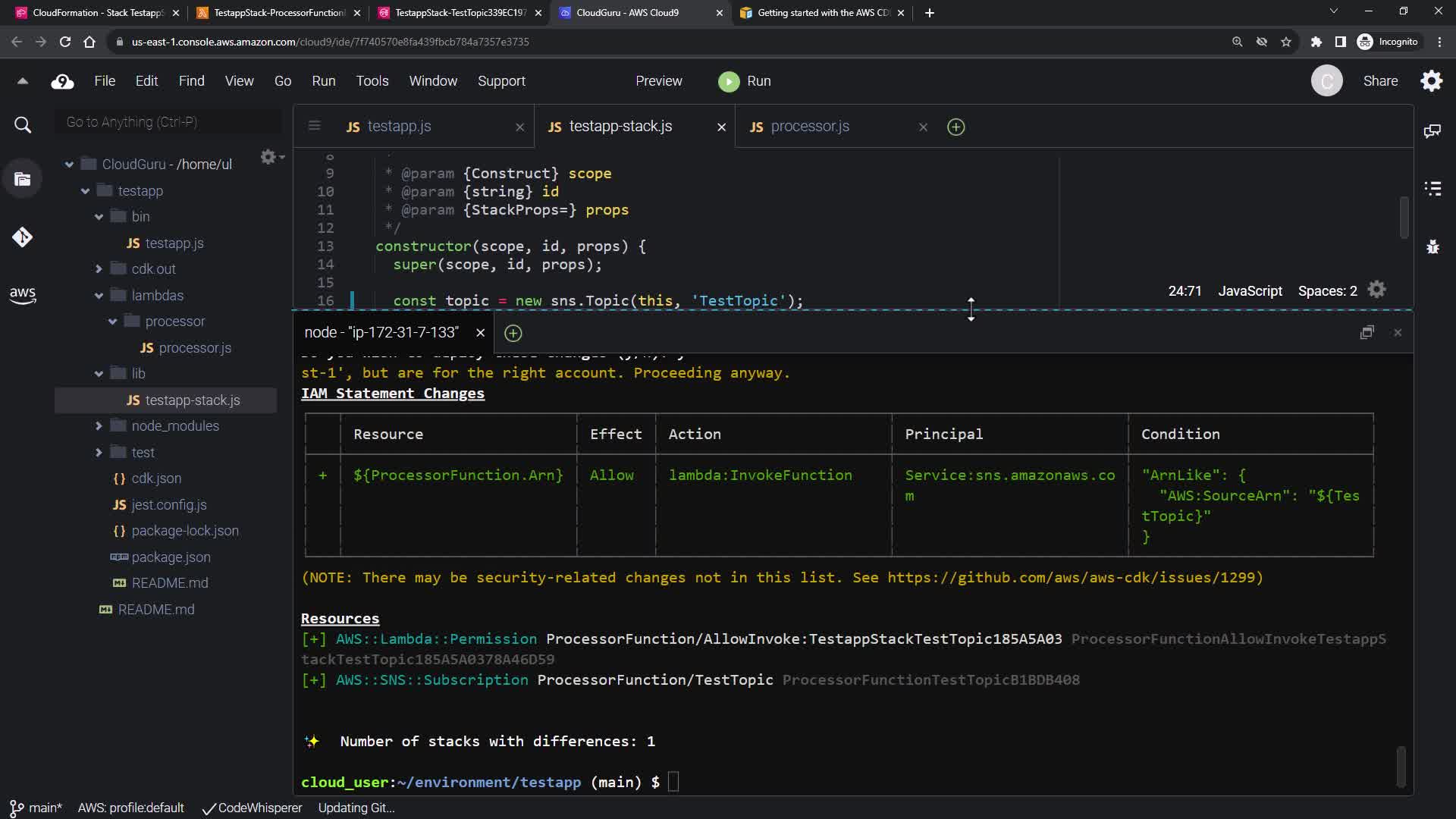Open the AWS Explorer sidebar icon
Image resolution: width=1456 pixels, height=819 pixels.
point(22,295)
